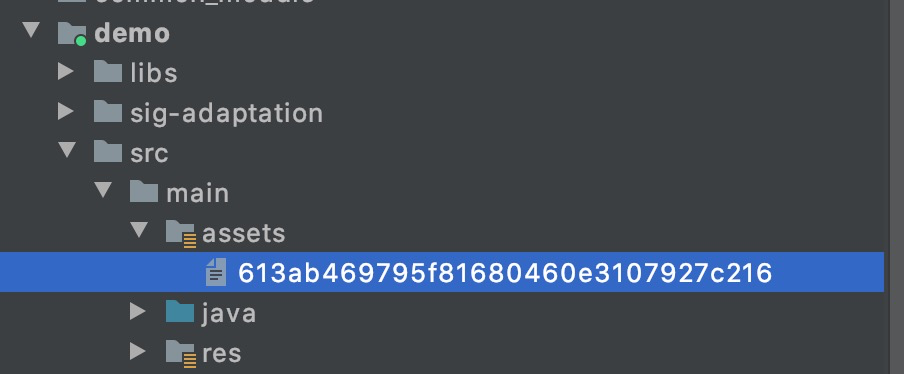Collapse the src folder arrow
The height and width of the screenshot is (374, 904).
(67, 150)
